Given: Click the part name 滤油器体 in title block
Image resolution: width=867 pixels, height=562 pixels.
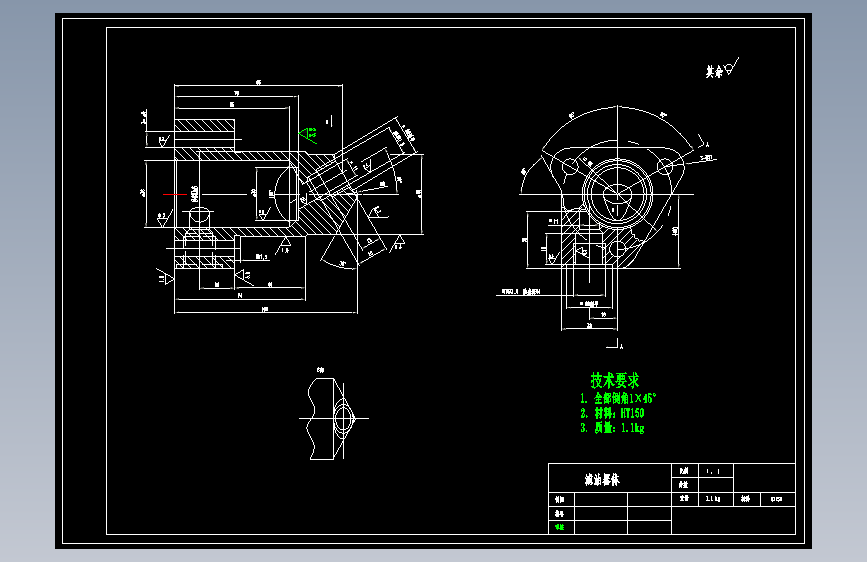Looking at the screenshot, I should [x=602, y=480].
